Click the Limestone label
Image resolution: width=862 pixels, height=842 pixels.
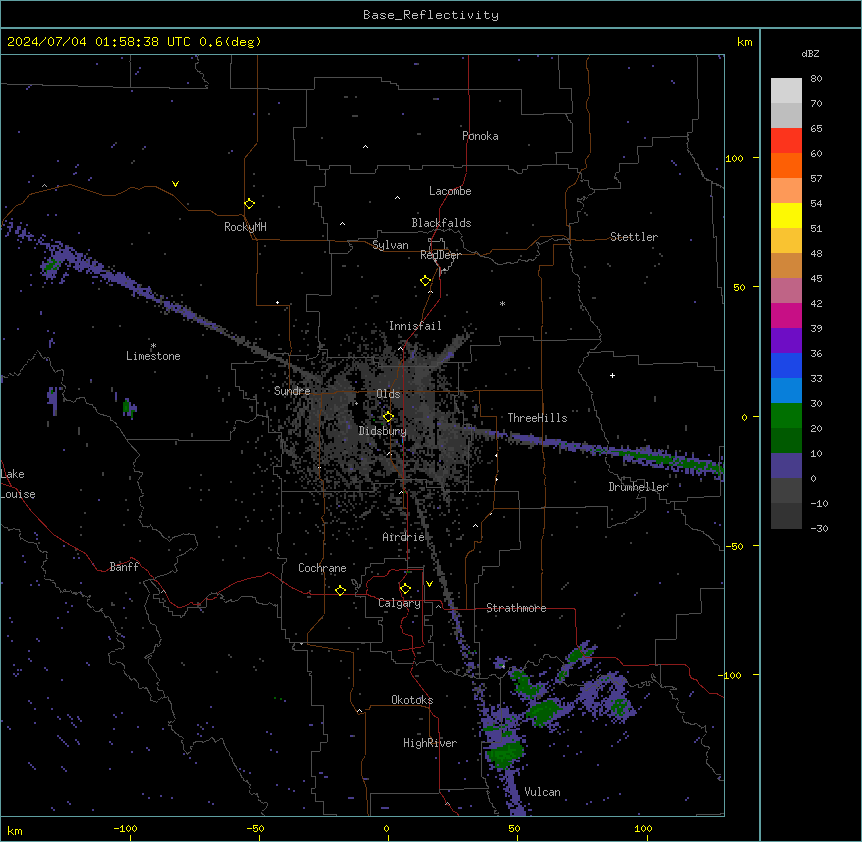click(153, 356)
